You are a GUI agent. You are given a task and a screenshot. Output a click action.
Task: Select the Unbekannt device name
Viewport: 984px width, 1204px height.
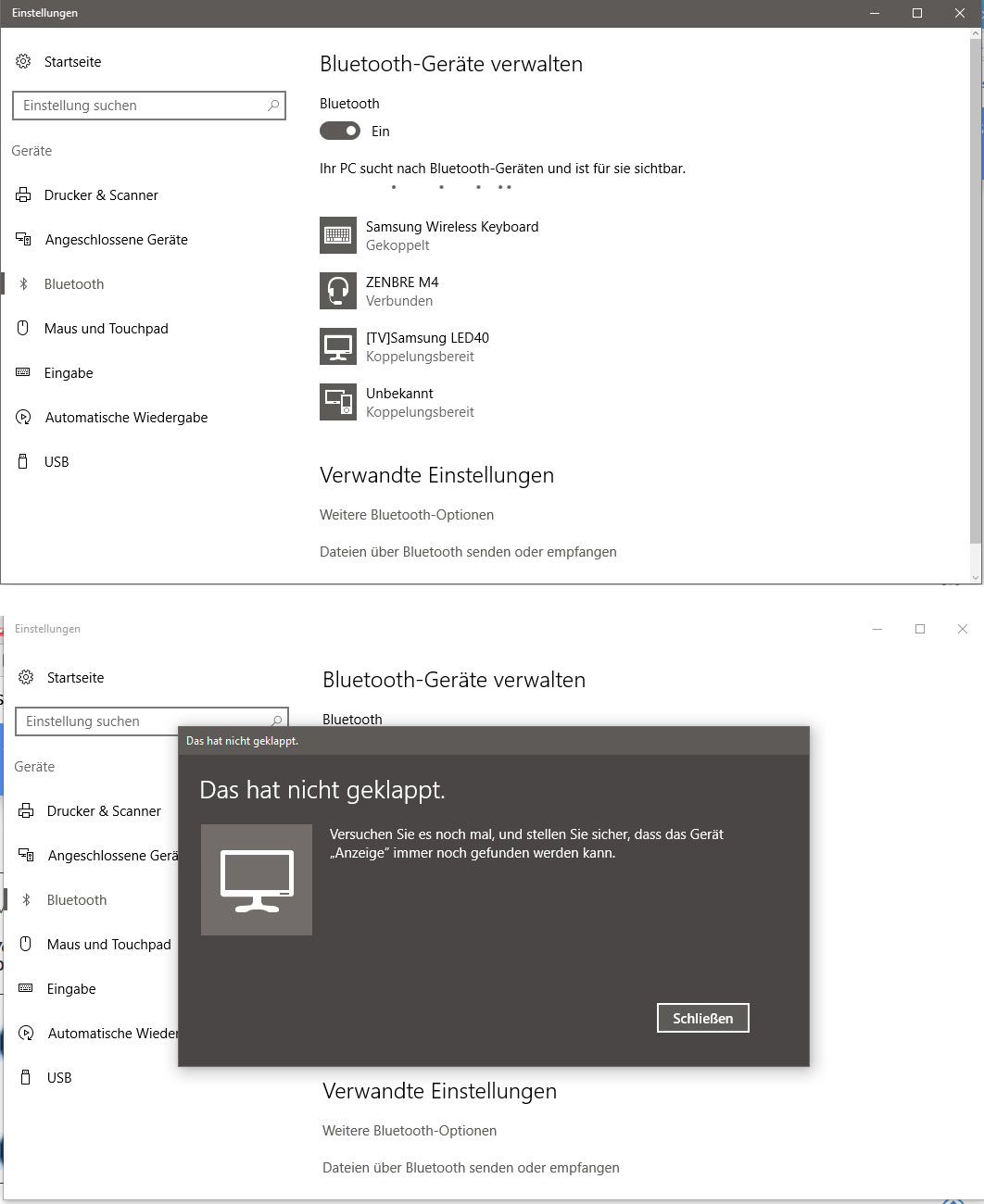399,394
